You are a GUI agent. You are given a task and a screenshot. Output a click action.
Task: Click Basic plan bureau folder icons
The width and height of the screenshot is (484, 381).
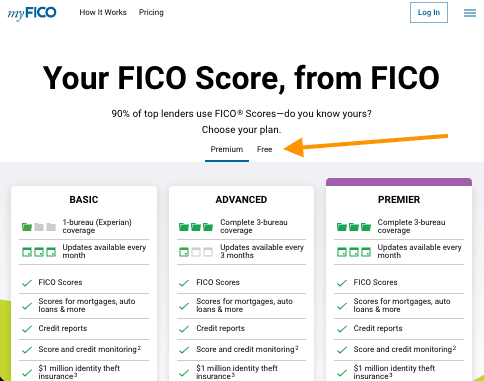39,227
